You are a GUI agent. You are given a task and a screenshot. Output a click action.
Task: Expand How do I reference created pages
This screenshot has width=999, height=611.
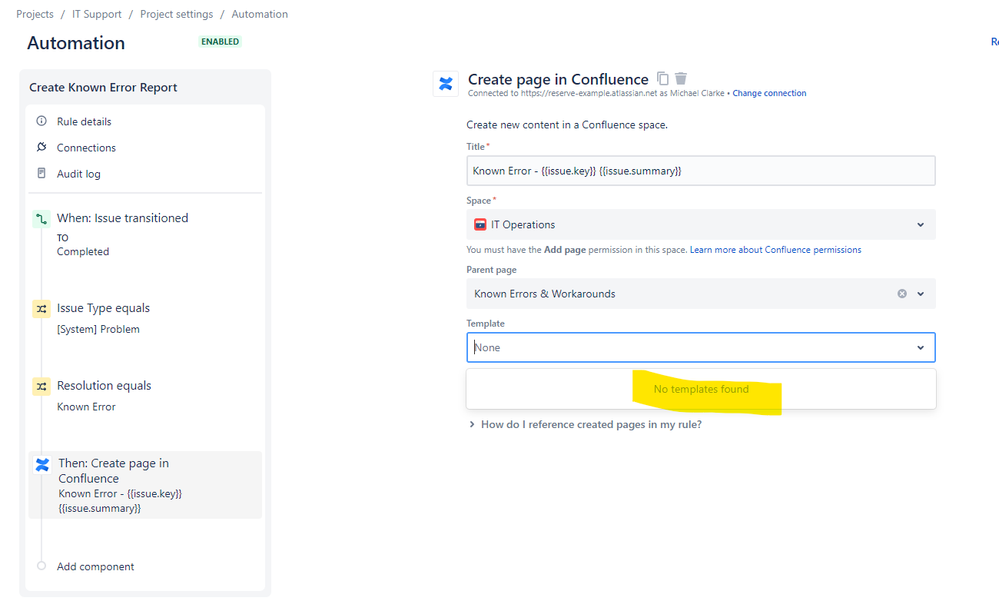[x=585, y=424]
